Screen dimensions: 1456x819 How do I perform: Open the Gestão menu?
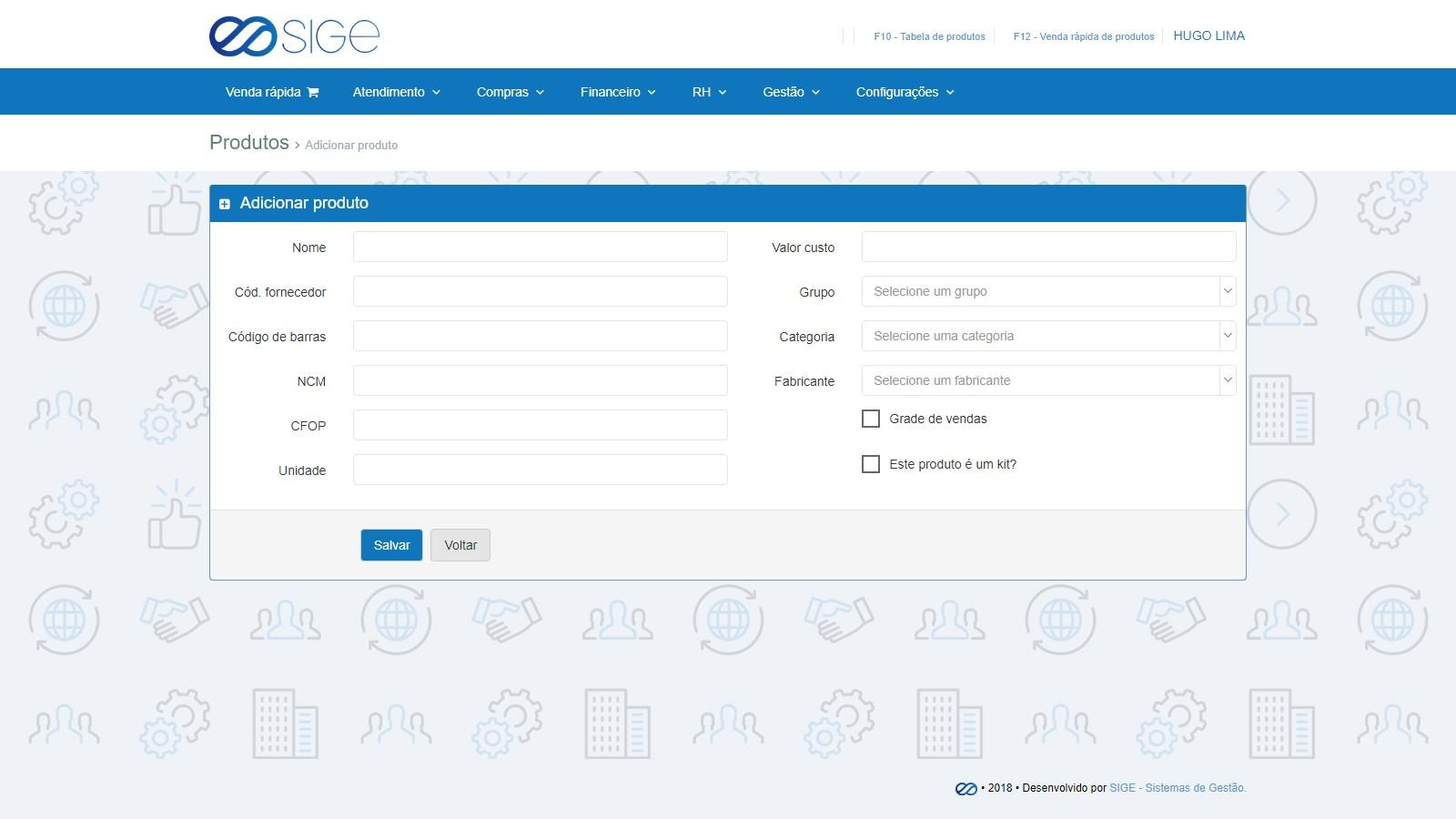tap(792, 92)
